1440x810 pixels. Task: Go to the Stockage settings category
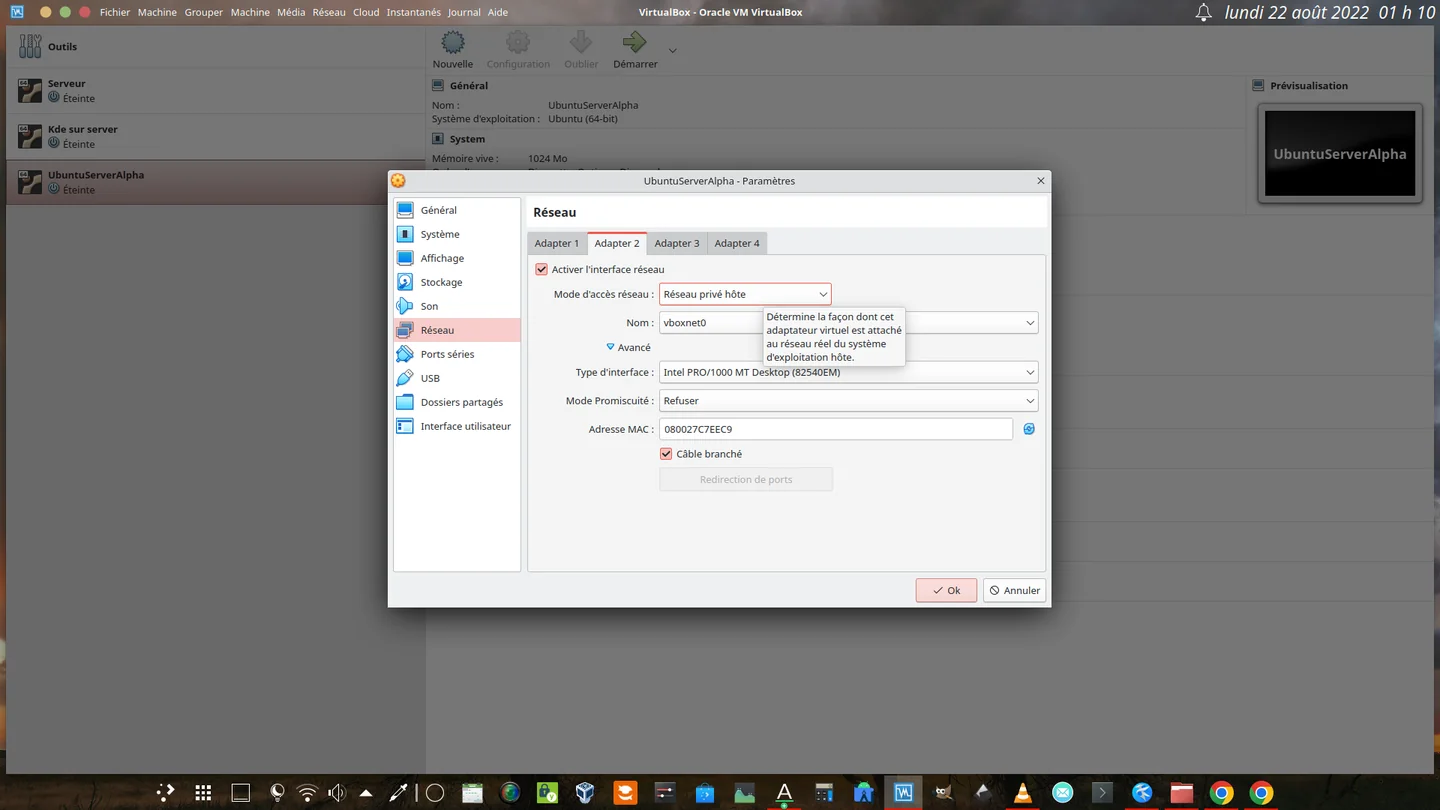click(457, 282)
